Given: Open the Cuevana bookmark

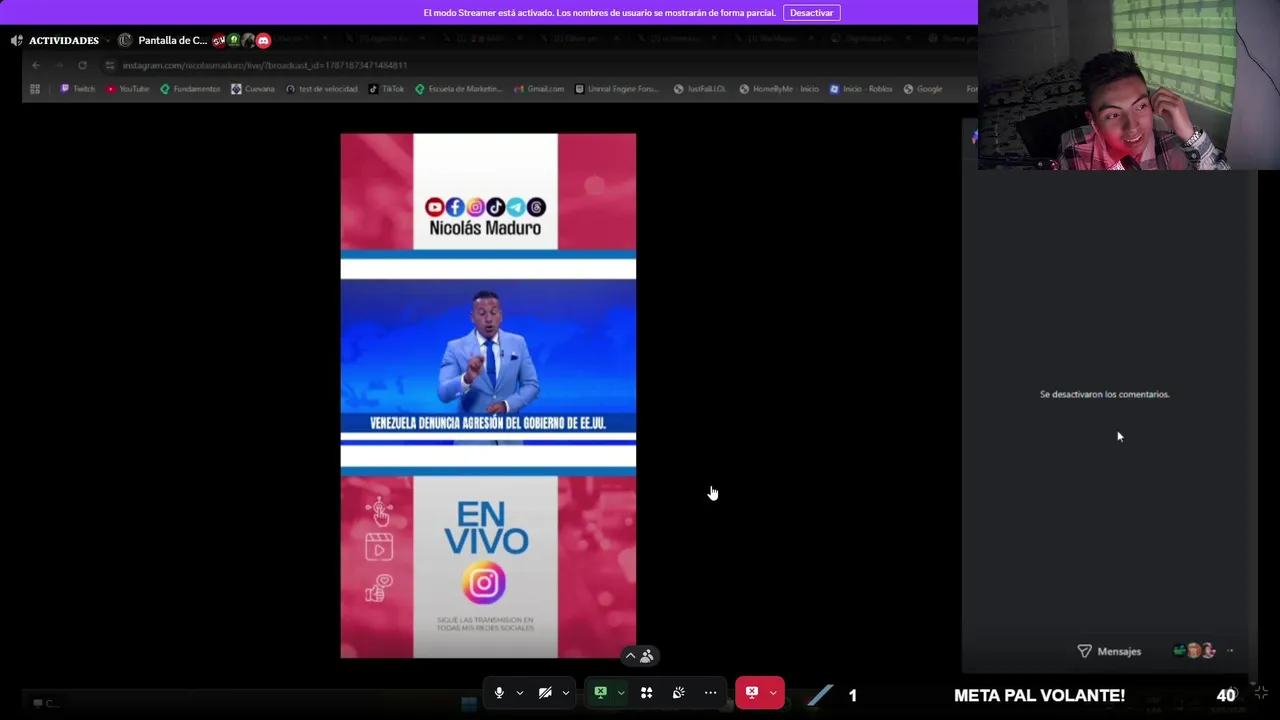Looking at the screenshot, I should tap(253, 89).
